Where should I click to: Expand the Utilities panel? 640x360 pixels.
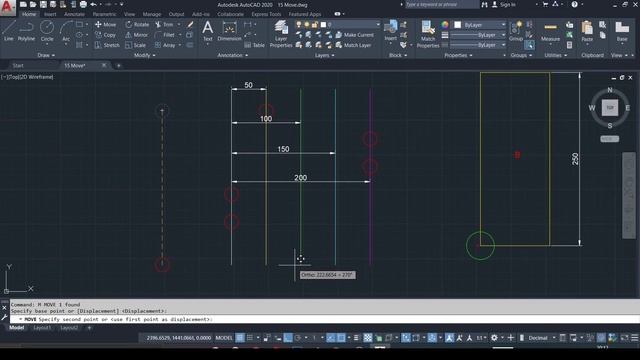click(555, 55)
